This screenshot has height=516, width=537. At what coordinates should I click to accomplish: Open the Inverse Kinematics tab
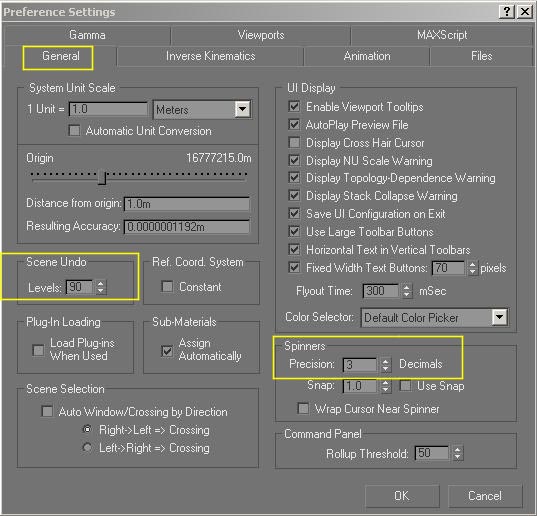210,56
